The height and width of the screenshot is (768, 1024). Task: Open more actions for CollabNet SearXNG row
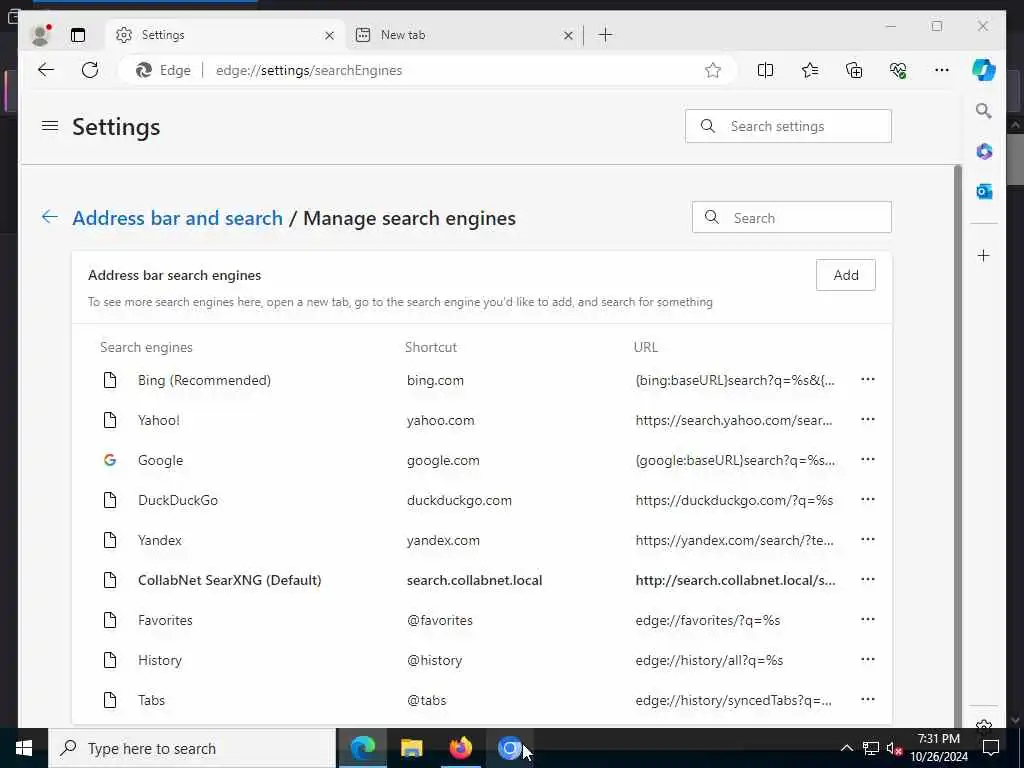[867, 579]
